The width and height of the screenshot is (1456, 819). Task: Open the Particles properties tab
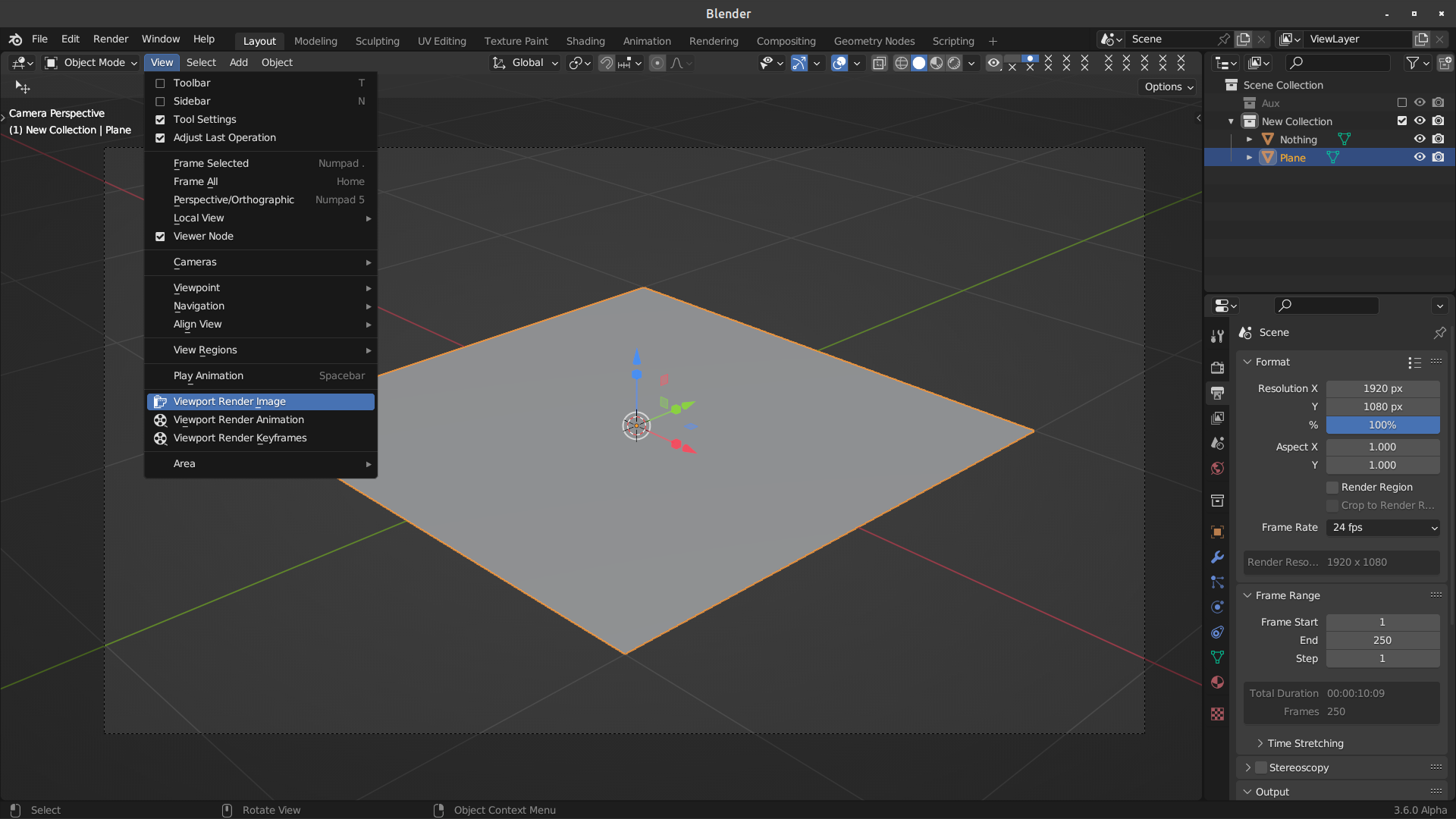point(1217,582)
